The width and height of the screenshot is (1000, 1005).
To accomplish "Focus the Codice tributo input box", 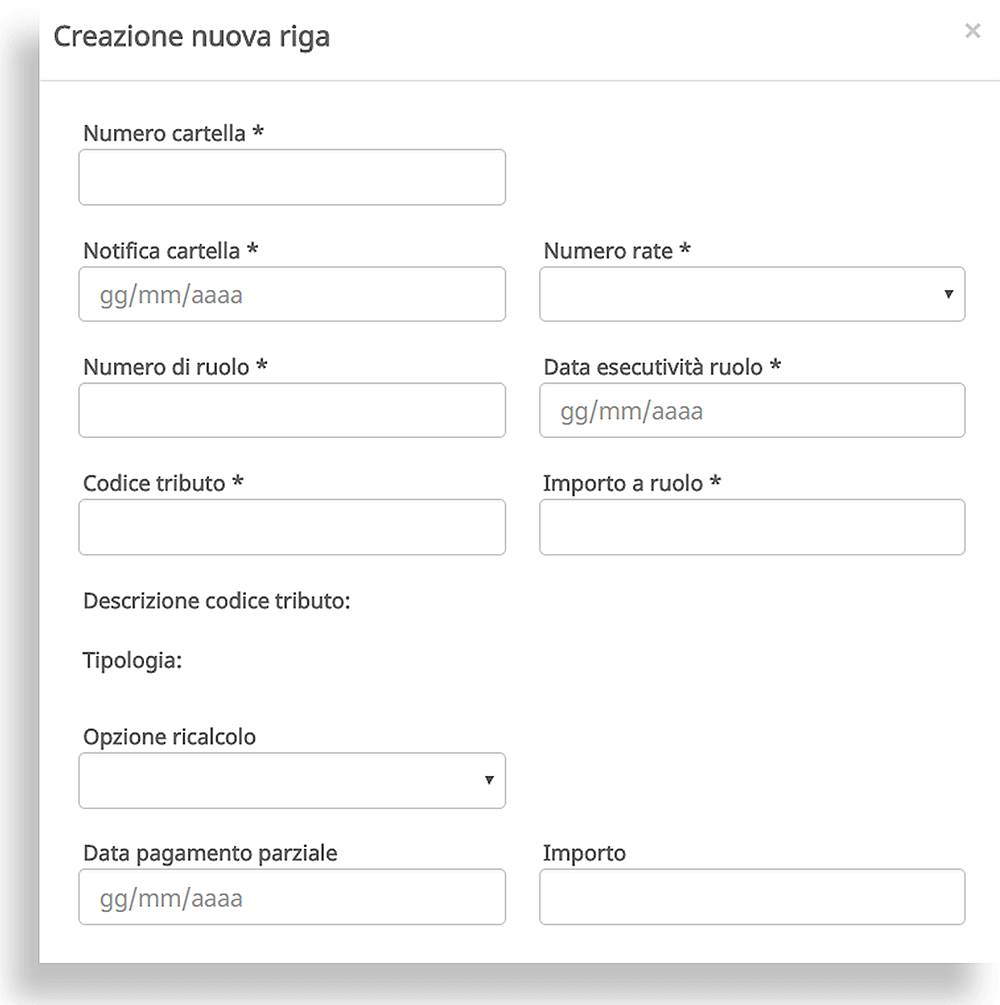I will [x=292, y=527].
